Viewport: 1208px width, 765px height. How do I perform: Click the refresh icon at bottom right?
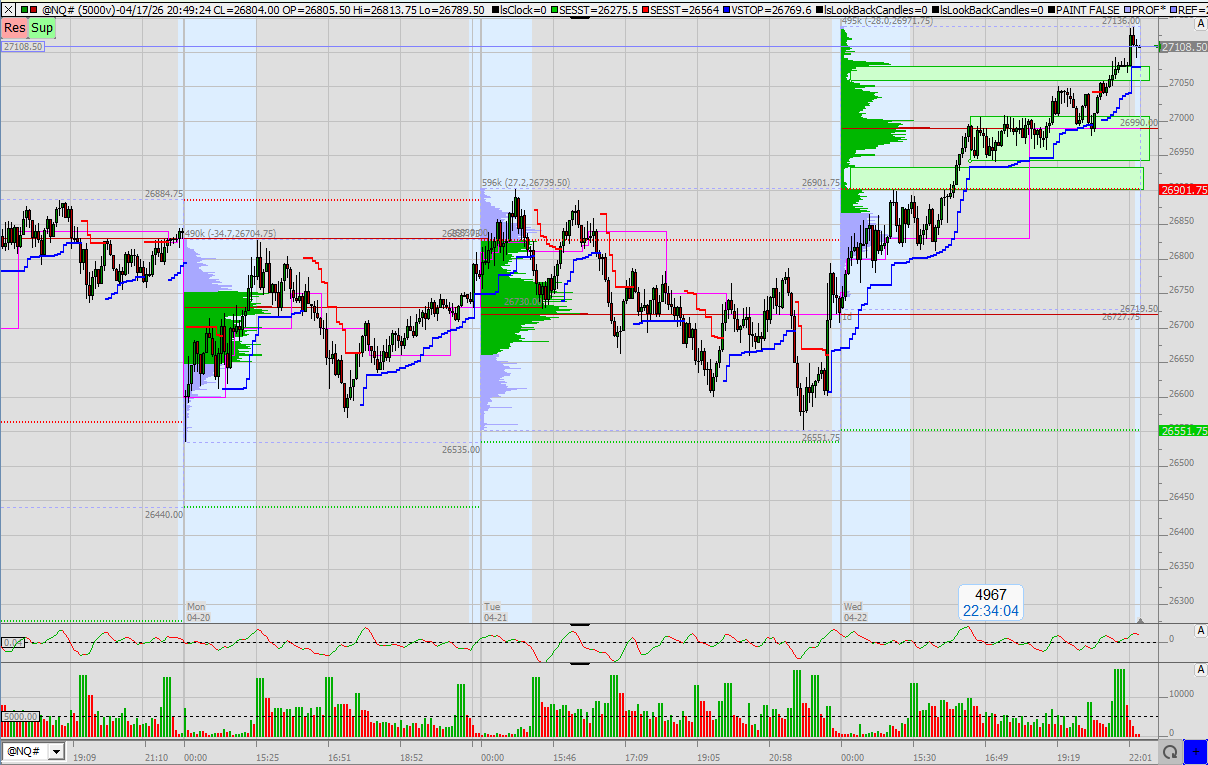click(x=1167, y=751)
